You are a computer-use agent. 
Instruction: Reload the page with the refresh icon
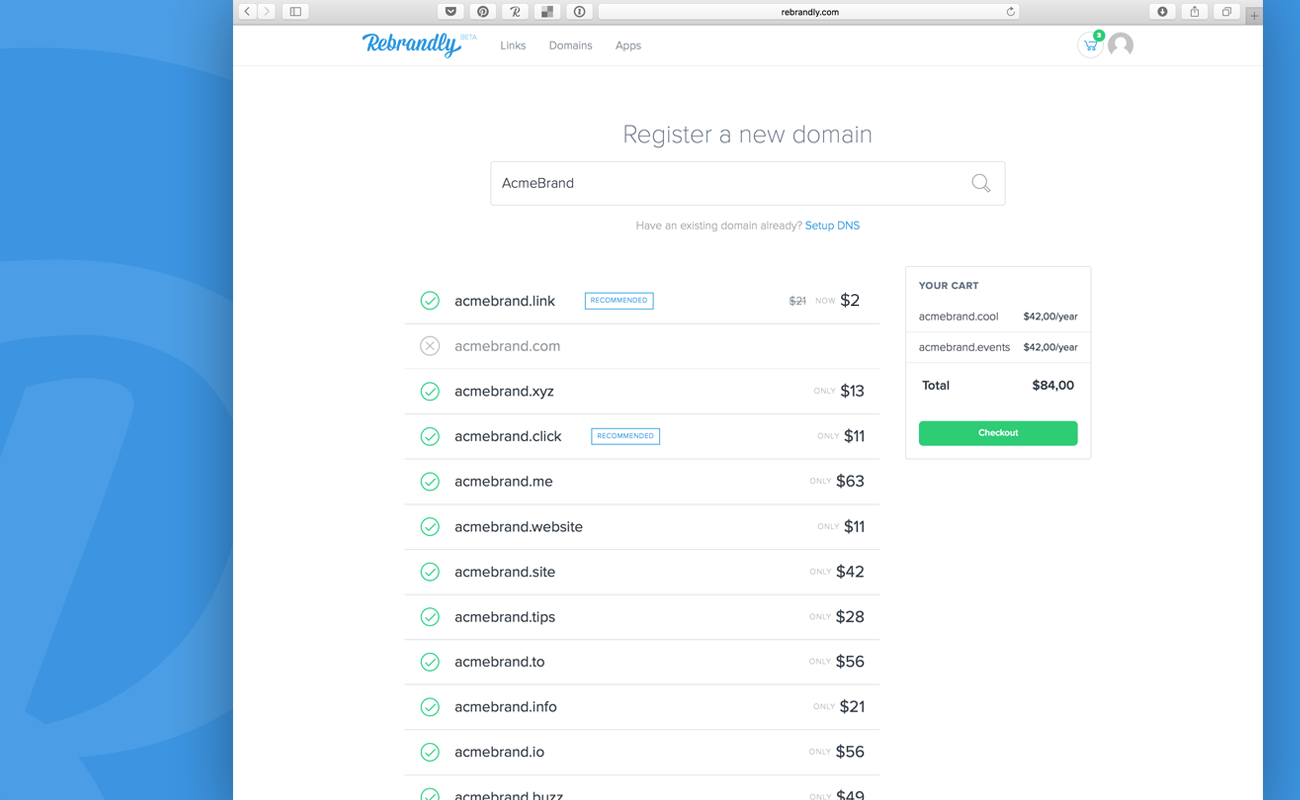[x=1011, y=12]
